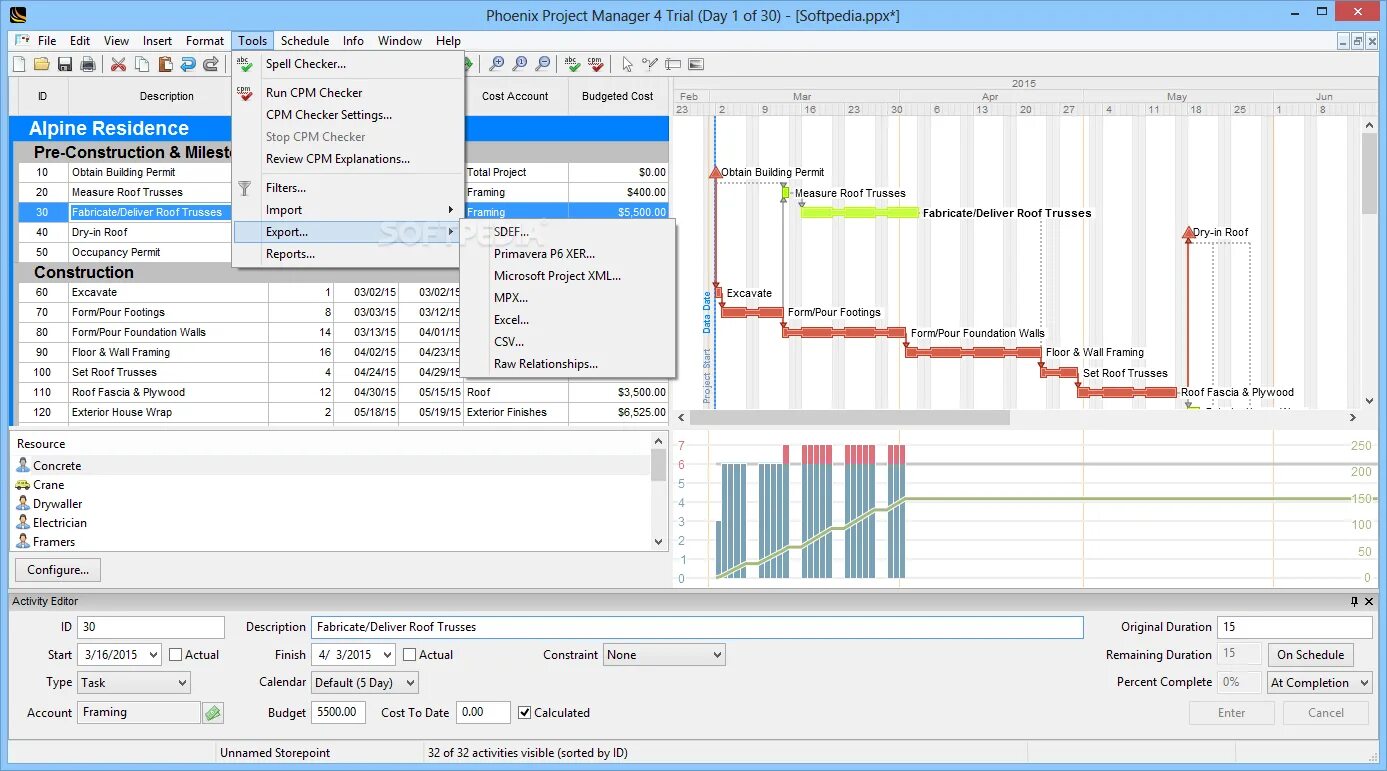Run CPM checker from toolbar cpm icon
Viewport: 1387px width, 771px height.
(x=596, y=64)
